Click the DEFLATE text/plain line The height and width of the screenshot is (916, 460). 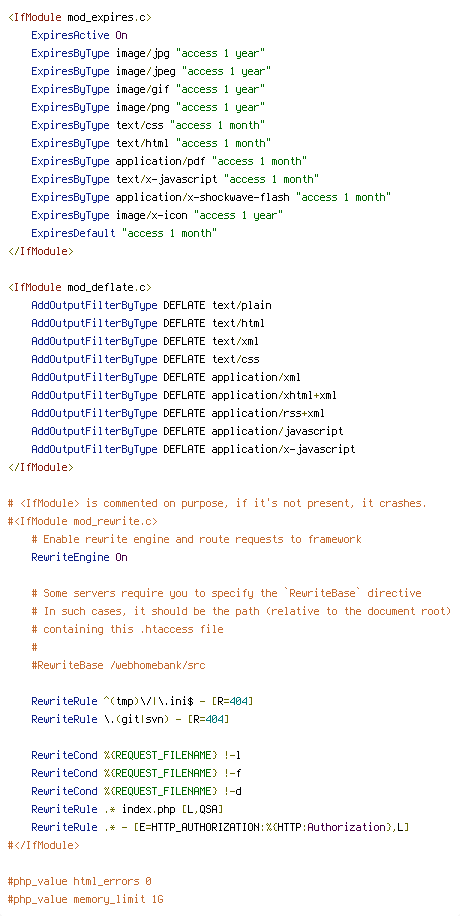coord(151,306)
